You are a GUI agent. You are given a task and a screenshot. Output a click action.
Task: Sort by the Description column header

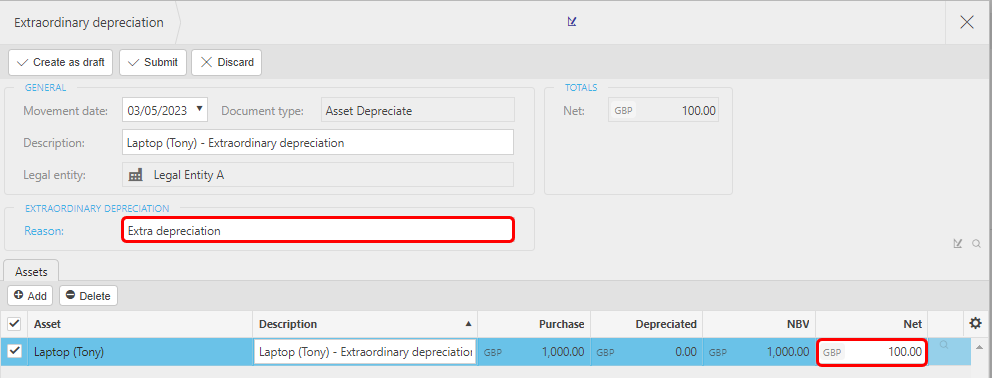point(365,324)
